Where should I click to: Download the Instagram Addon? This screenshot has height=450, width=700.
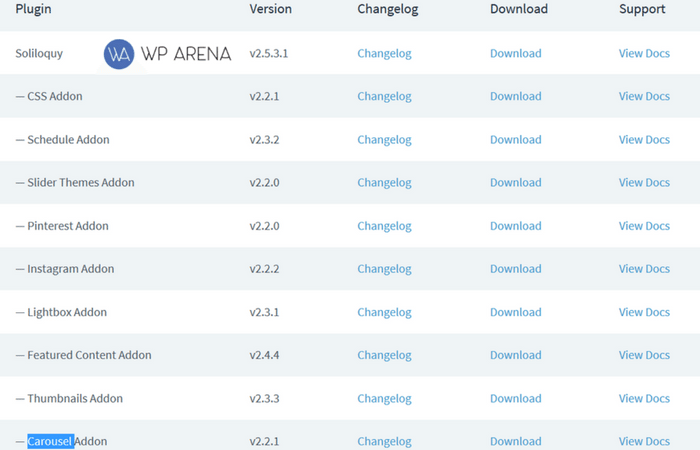click(516, 269)
